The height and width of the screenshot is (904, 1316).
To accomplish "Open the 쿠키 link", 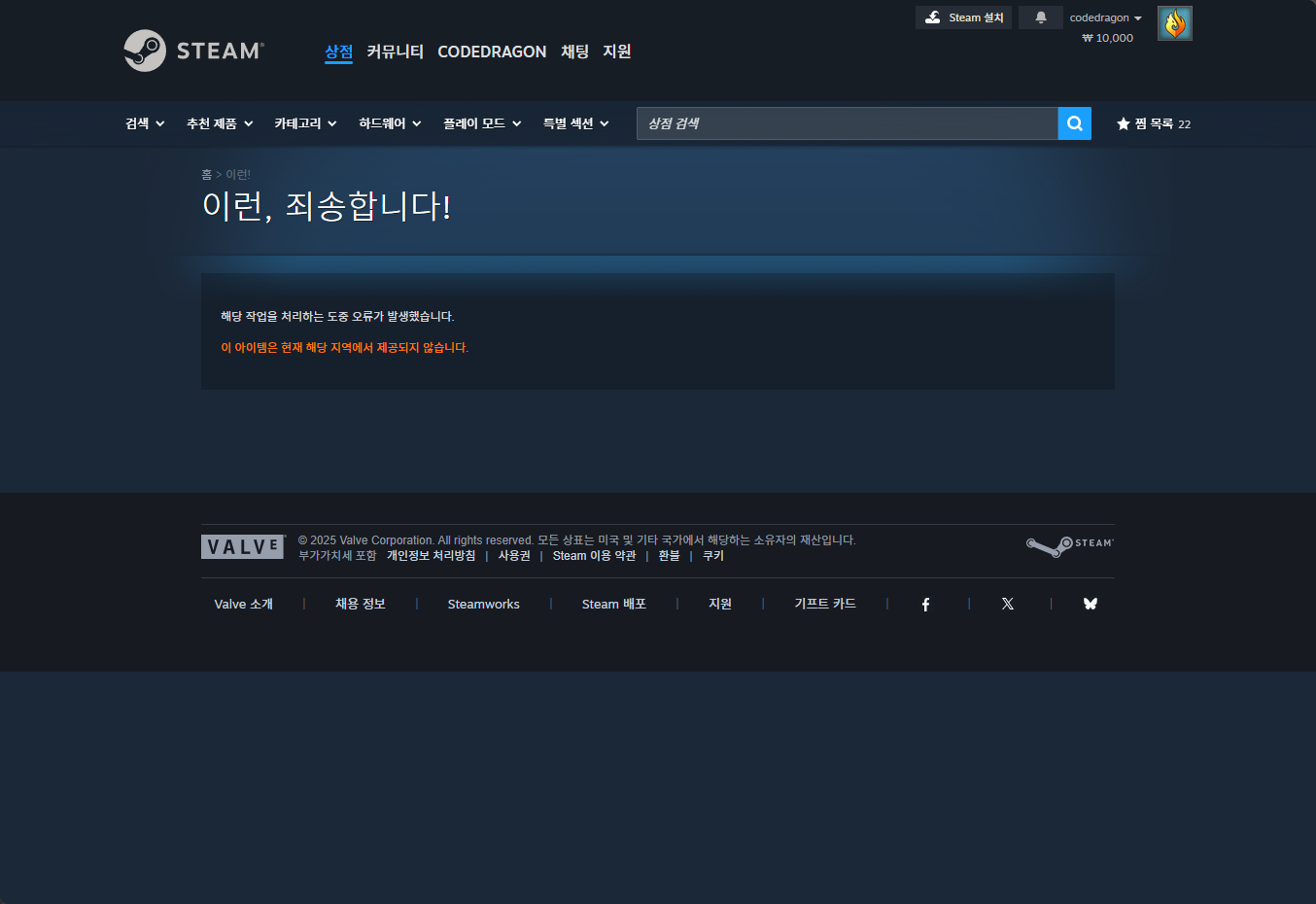I will click(713, 556).
